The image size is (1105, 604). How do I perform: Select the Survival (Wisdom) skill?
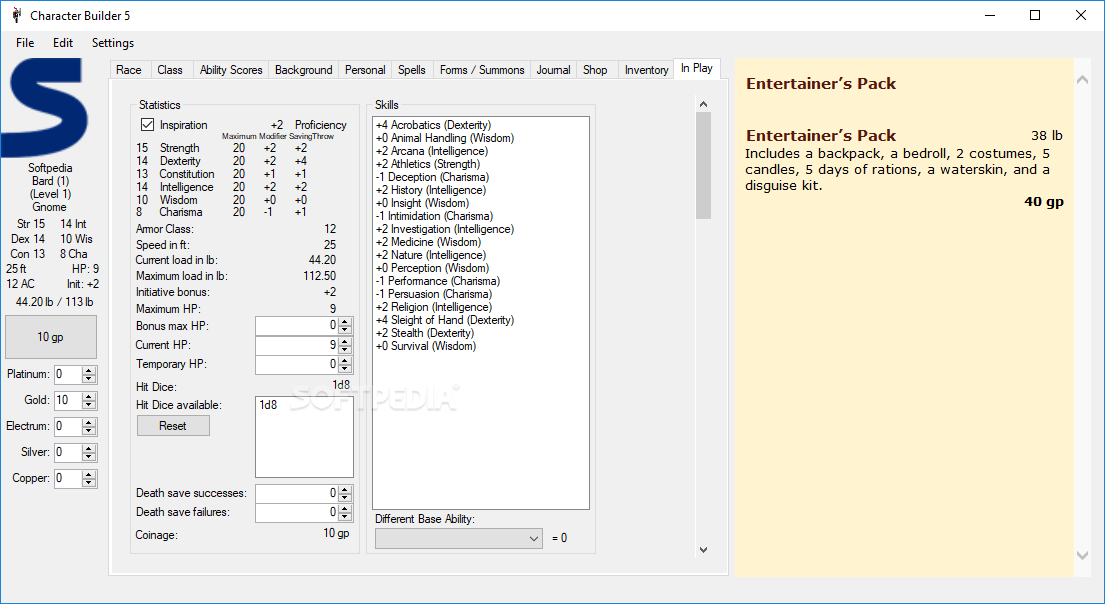[x=426, y=346]
